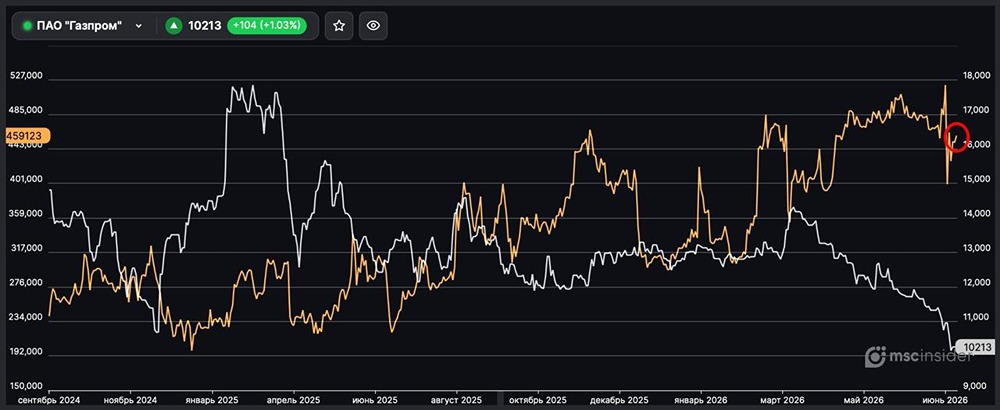Click the 192,000 left axis label

27,351
